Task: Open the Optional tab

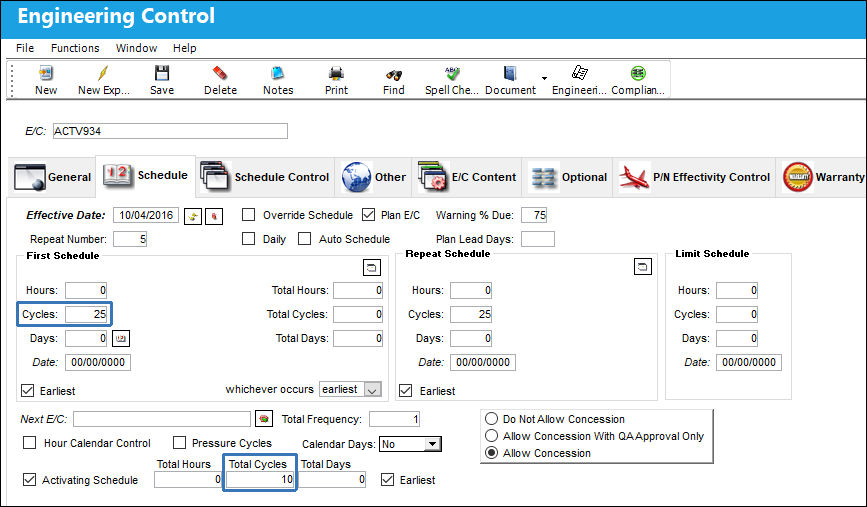Action: (x=568, y=177)
